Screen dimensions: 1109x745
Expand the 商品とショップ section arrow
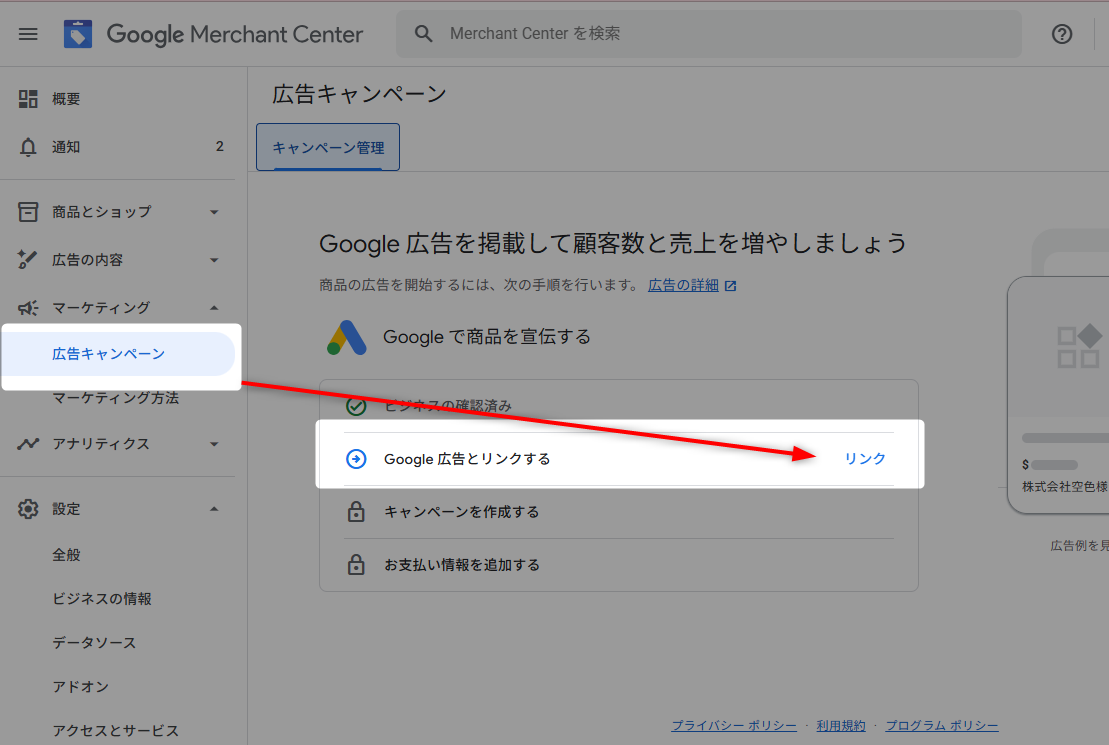(214, 212)
